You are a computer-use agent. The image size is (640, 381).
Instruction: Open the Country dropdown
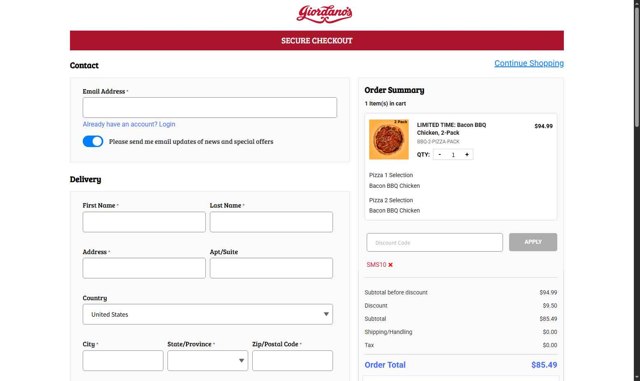(207, 314)
